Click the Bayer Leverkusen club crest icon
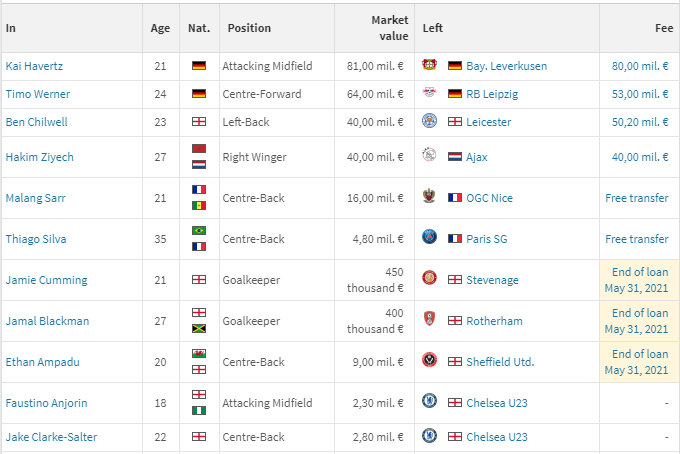680x454 pixels. coord(429,66)
